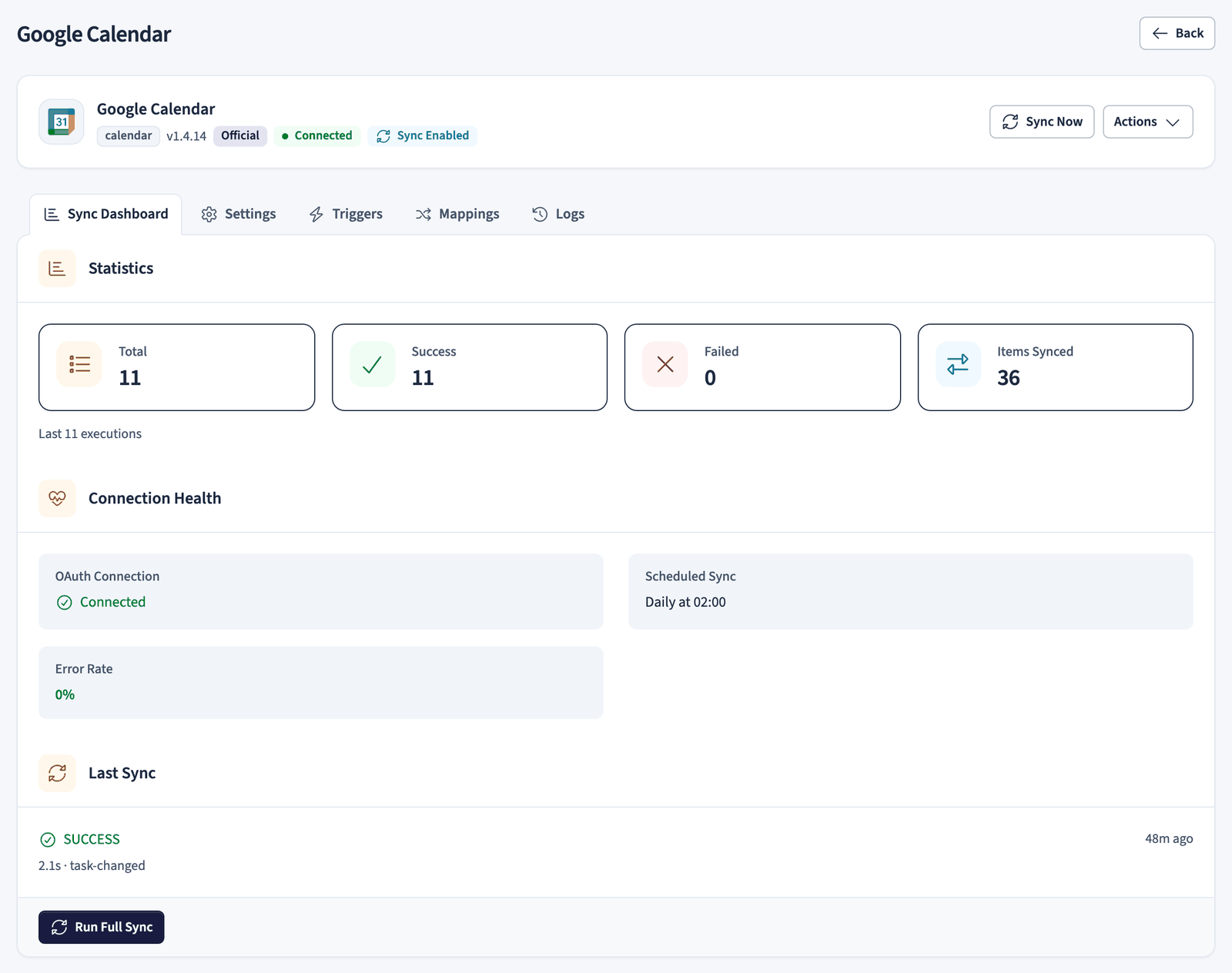This screenshot has height=973, width=1232.
Task: Click the '2.1s · task-changed' detail text
Action: [x=92, y=865]
